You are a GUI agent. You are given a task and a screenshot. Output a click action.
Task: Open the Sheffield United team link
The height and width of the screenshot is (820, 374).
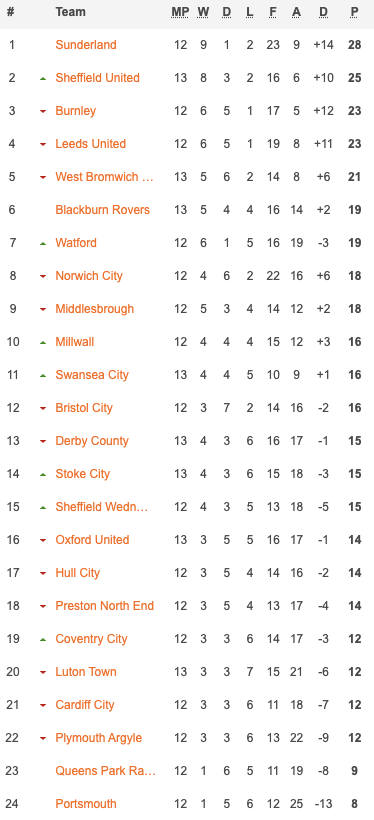click(97, 78)
